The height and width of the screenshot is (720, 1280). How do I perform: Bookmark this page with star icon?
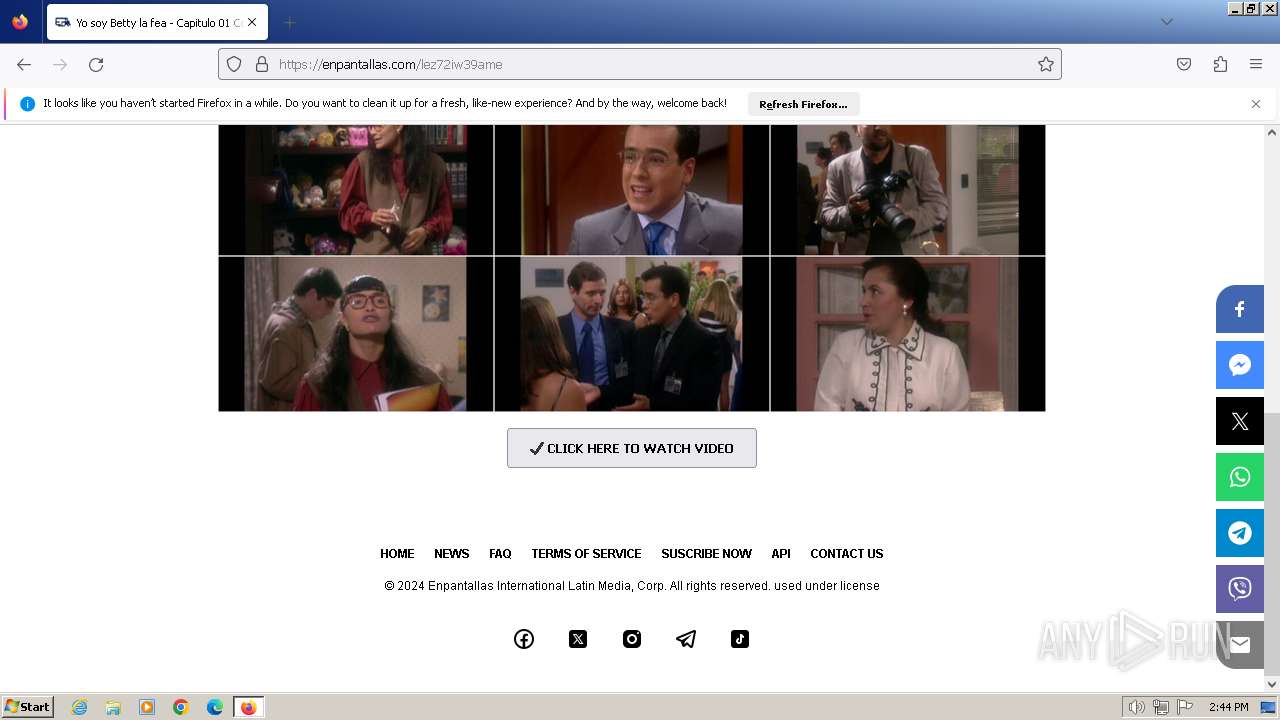(1046, 64)
